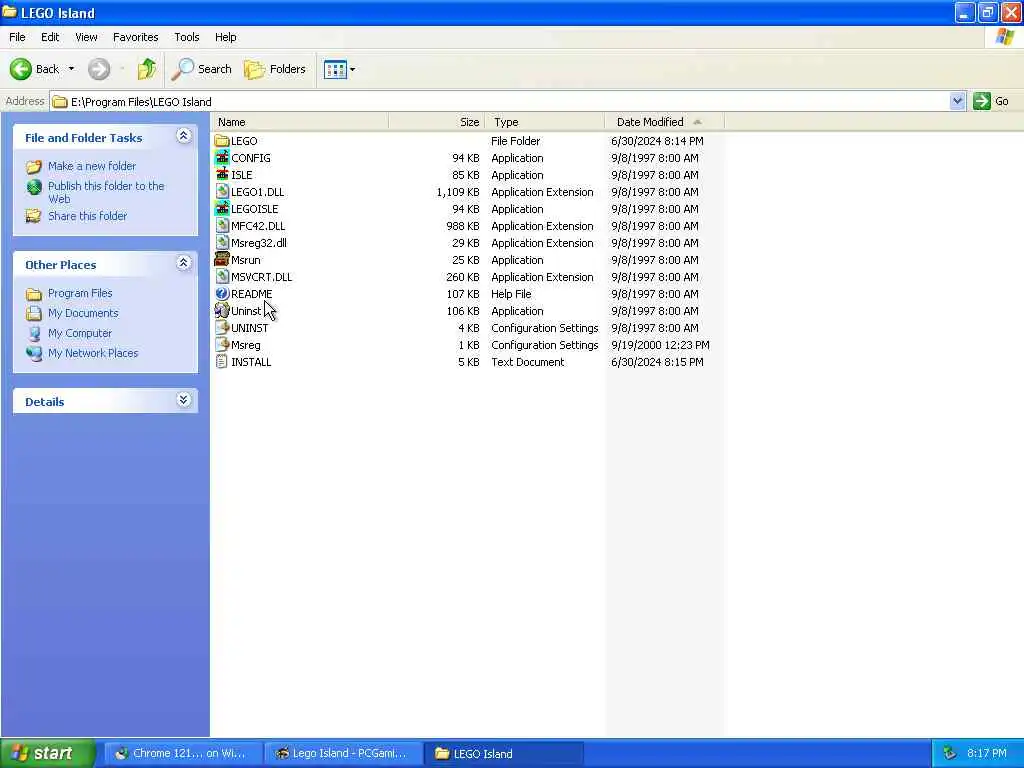
Task: Sort by the Date Modified column header
Action: pos(664,122)
